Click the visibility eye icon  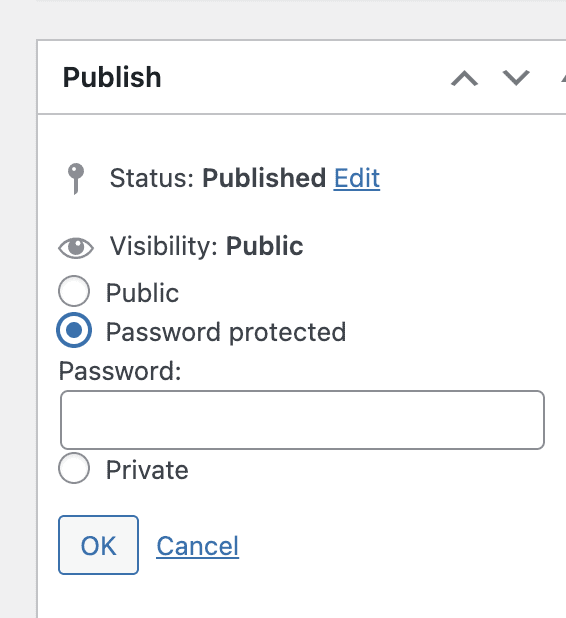coord(76,248)
